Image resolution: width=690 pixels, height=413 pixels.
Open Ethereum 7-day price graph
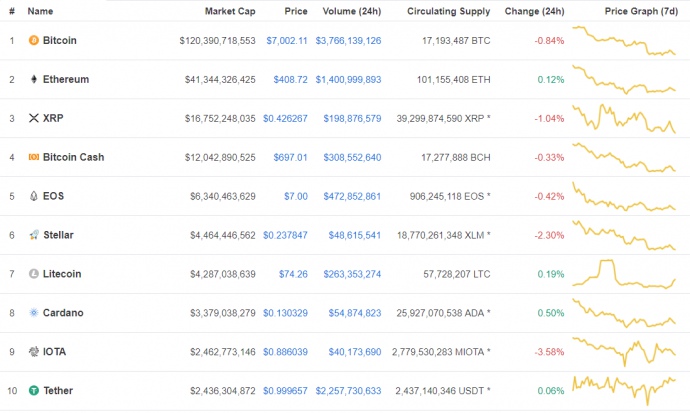coord(624,80)
